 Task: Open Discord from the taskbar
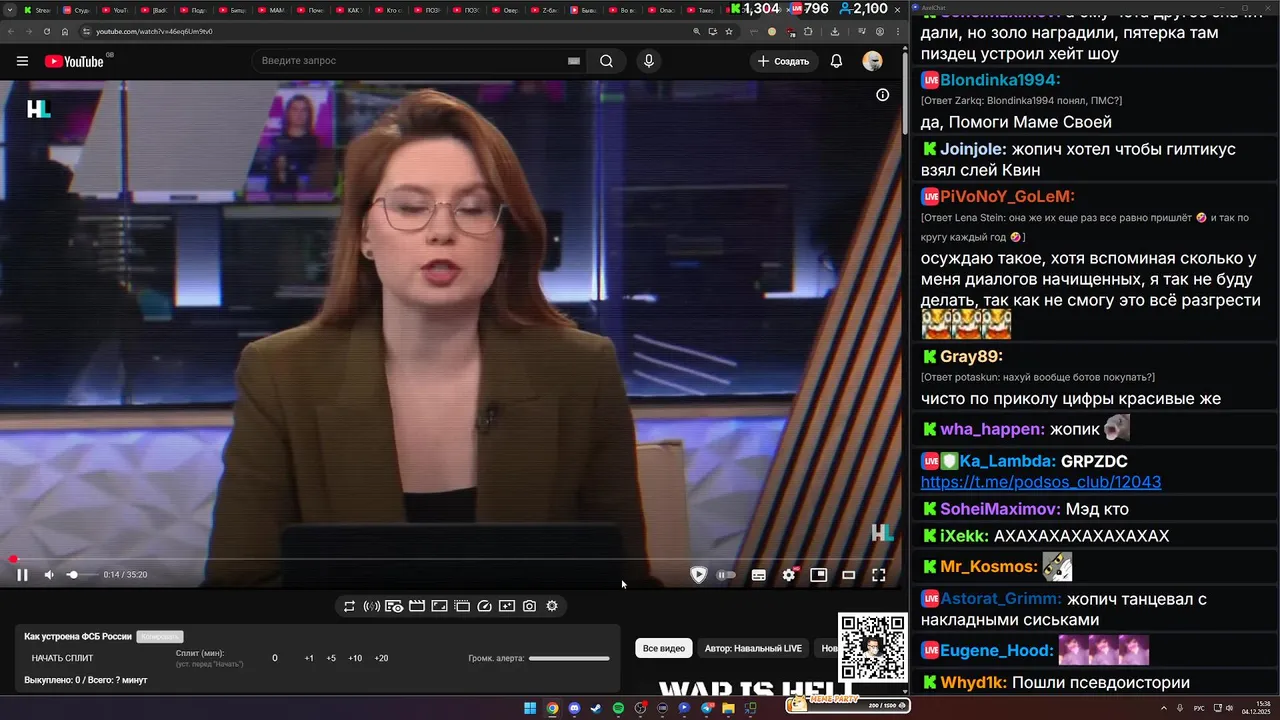(574, 708)
